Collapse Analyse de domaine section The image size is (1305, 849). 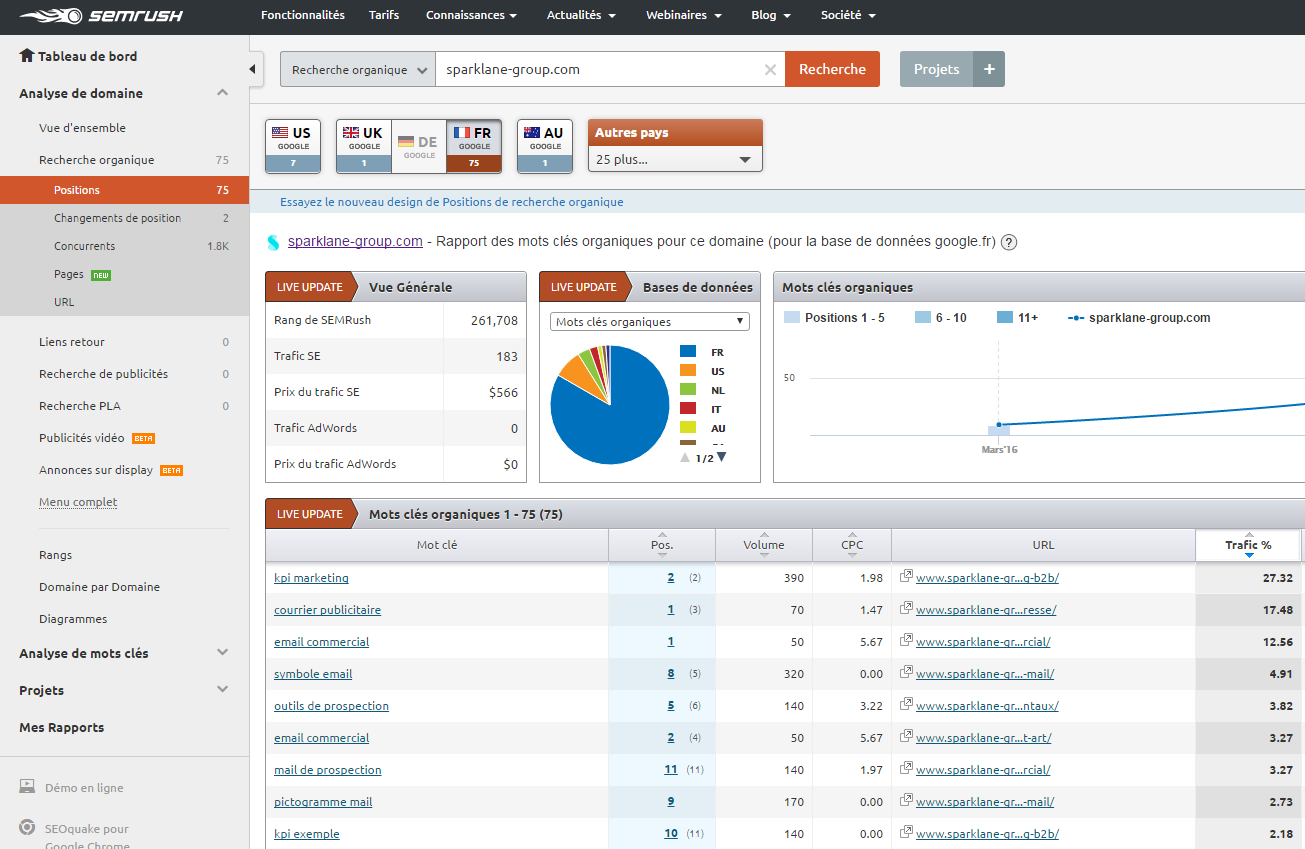222,93
